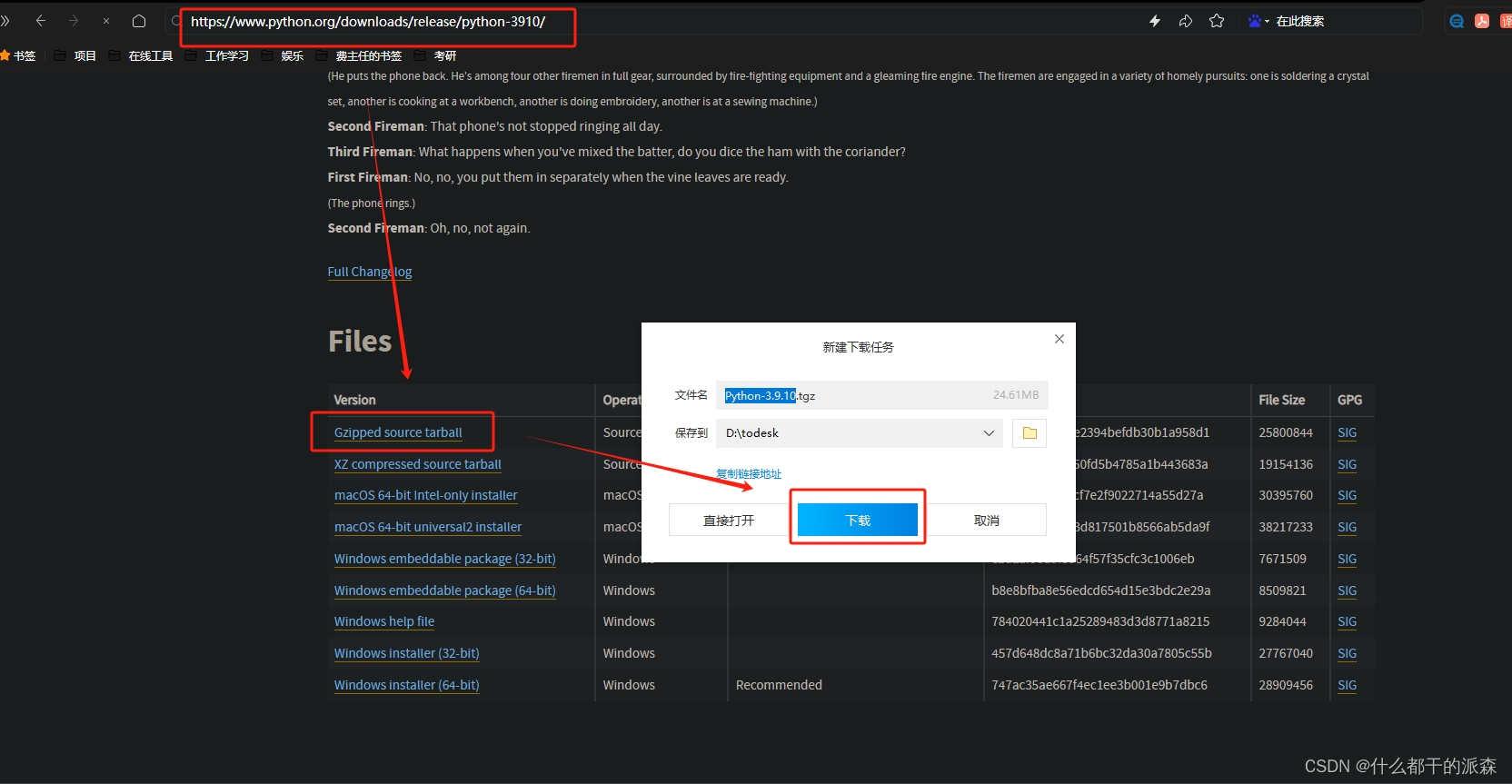Click the macOS 64-bit universal2 installer link
Image resolution: width=1512 pixels, height=784 pixels.
[x=428, y=527]
